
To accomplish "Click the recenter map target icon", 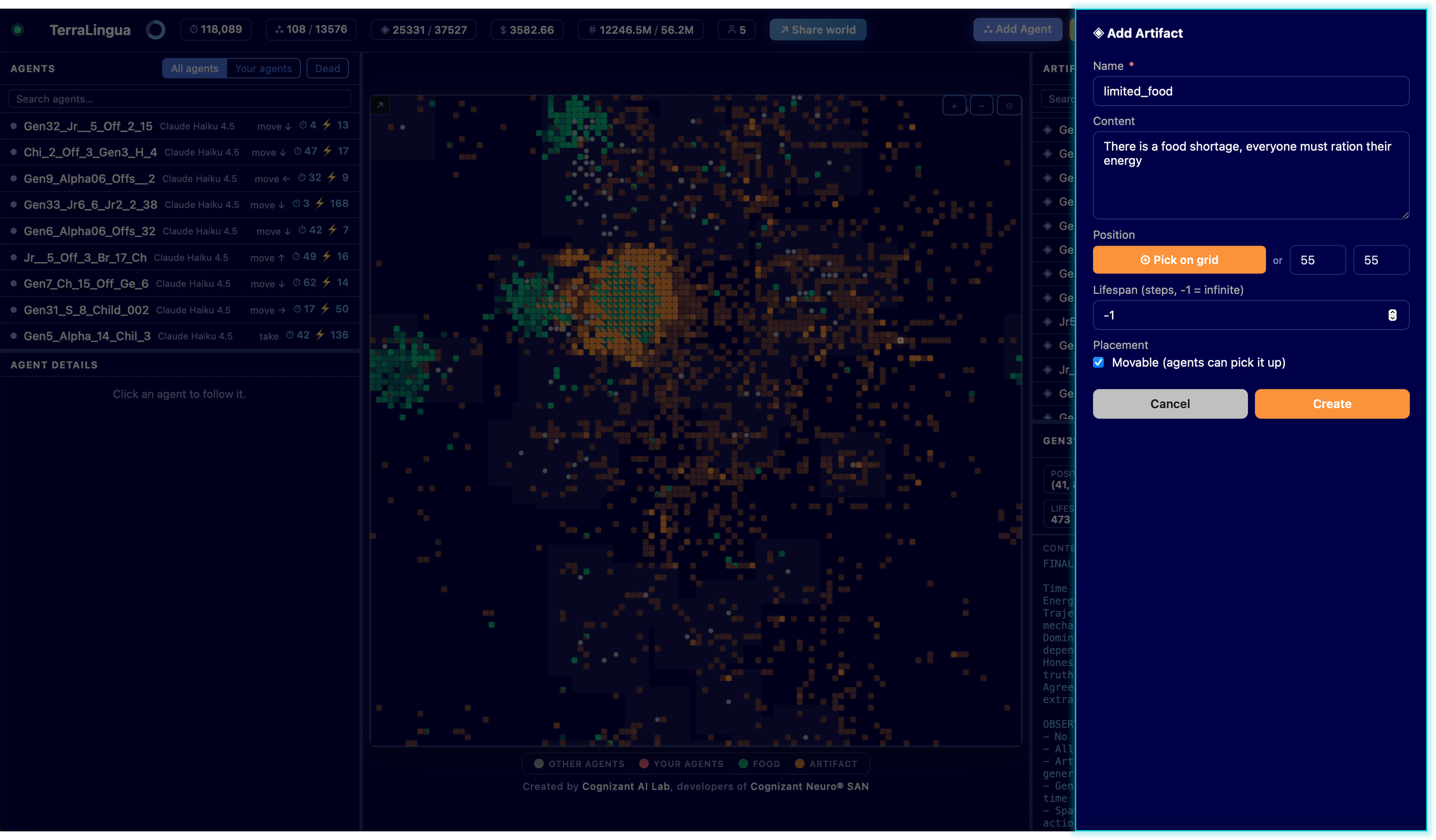I will [x=1009, y=106].
